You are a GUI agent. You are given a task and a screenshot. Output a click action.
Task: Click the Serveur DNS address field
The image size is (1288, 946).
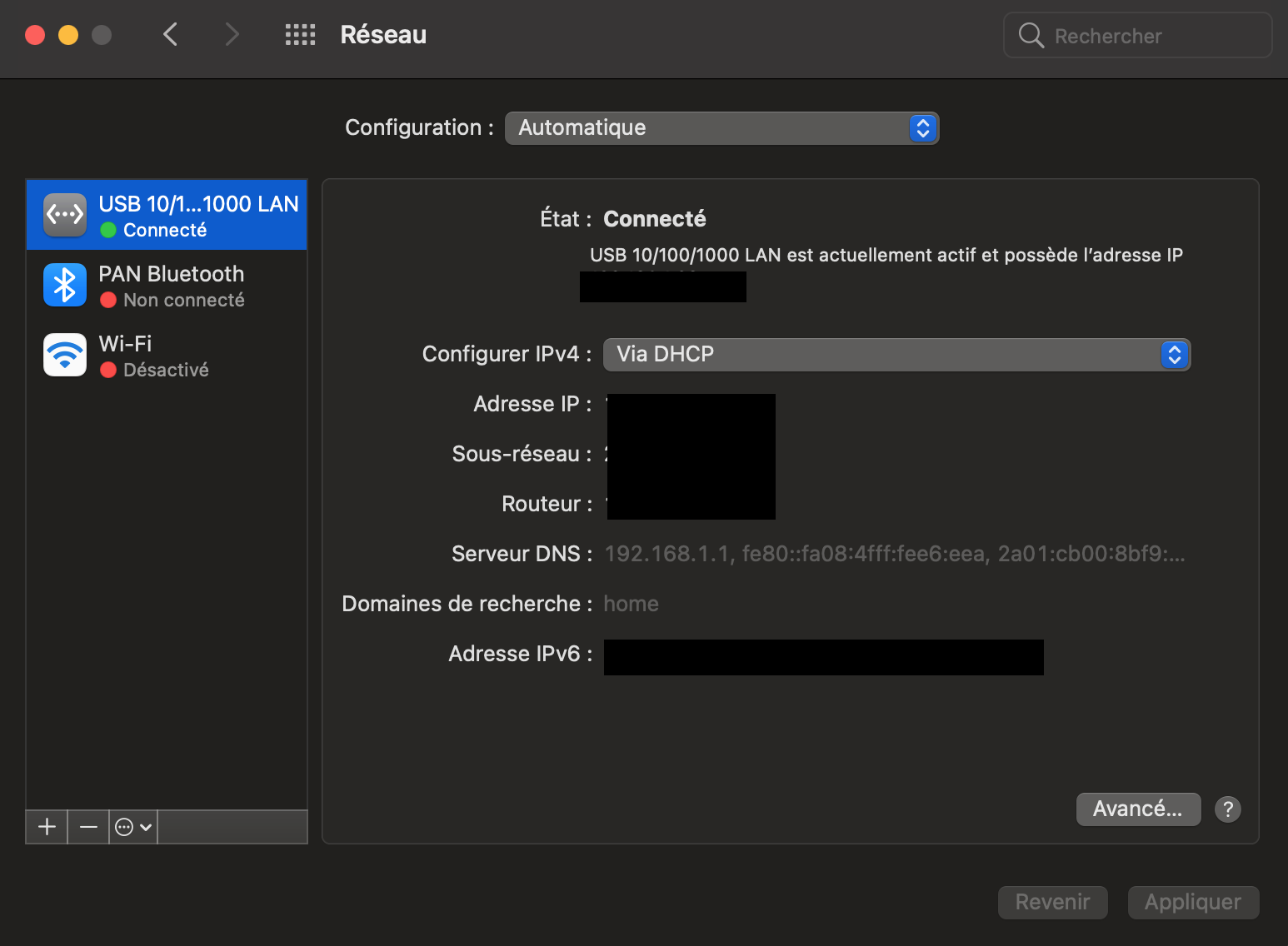(x=894, y=554)
